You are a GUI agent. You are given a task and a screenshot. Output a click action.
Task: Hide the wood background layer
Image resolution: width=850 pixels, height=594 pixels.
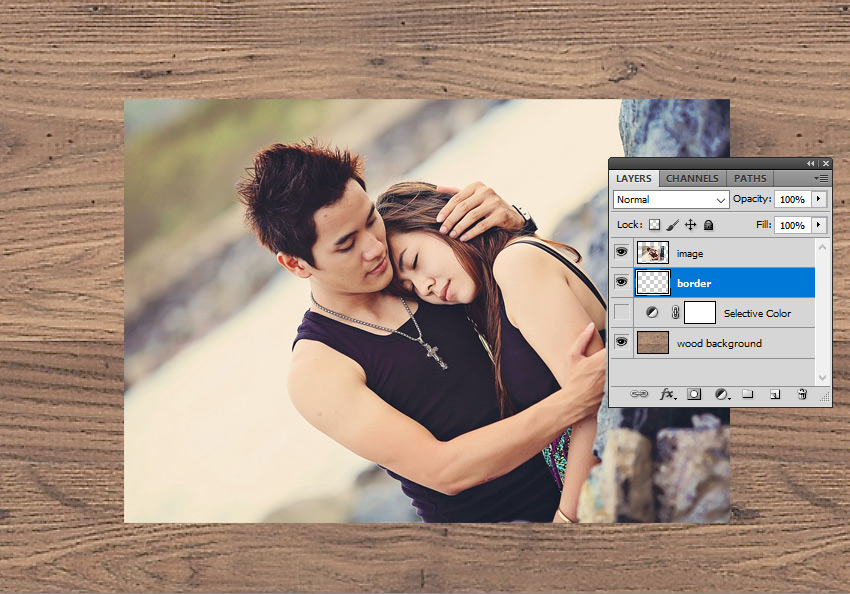pos(621,343)
